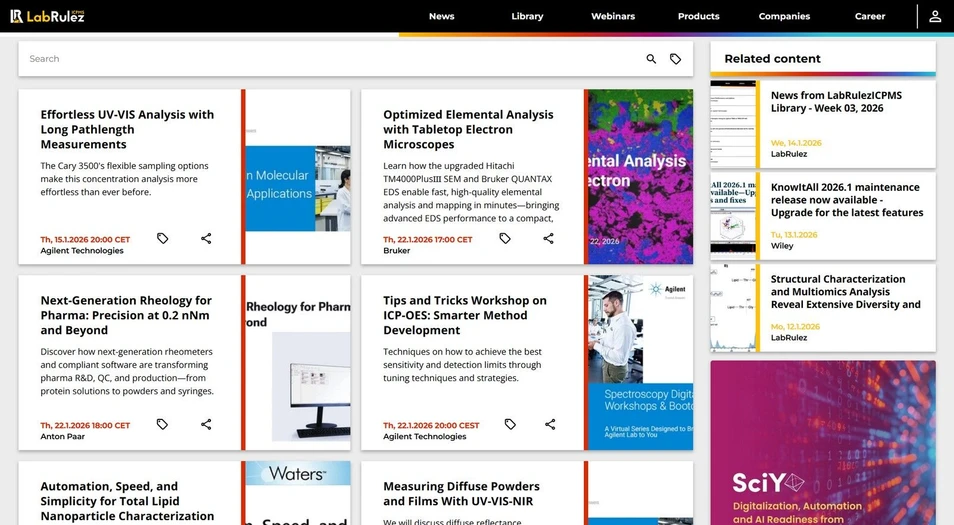Open the Products menu item
Screen dimensions: 954x525
698,16
